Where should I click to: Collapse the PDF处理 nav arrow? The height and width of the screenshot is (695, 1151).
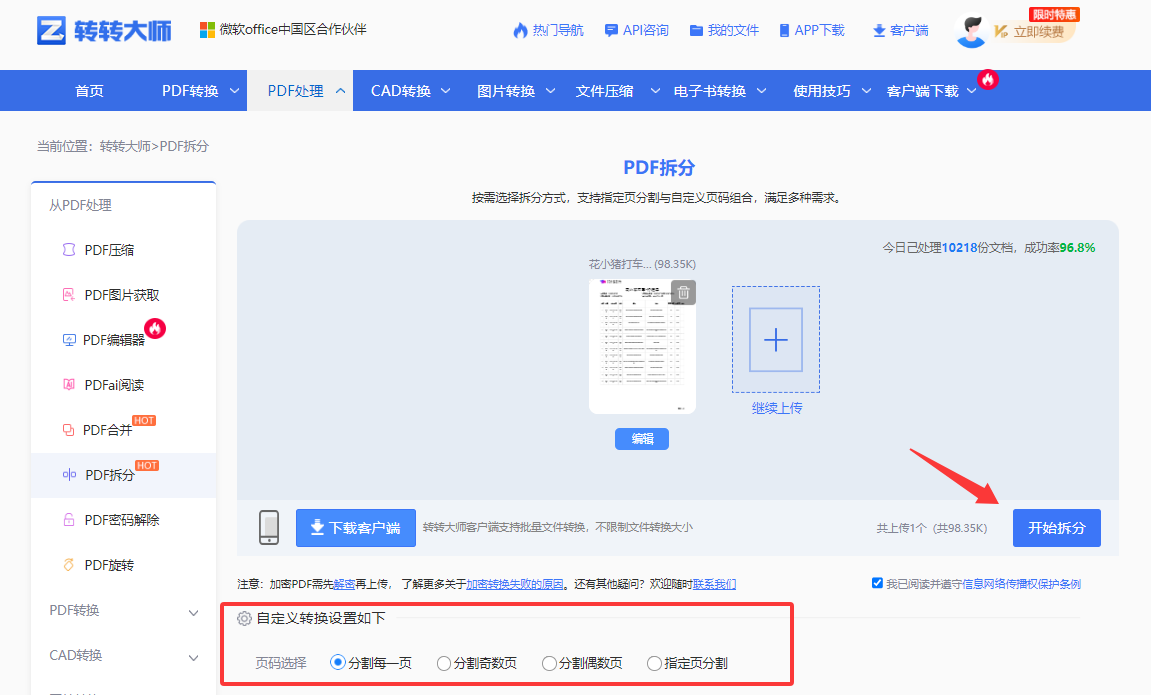tap(341, 91)
